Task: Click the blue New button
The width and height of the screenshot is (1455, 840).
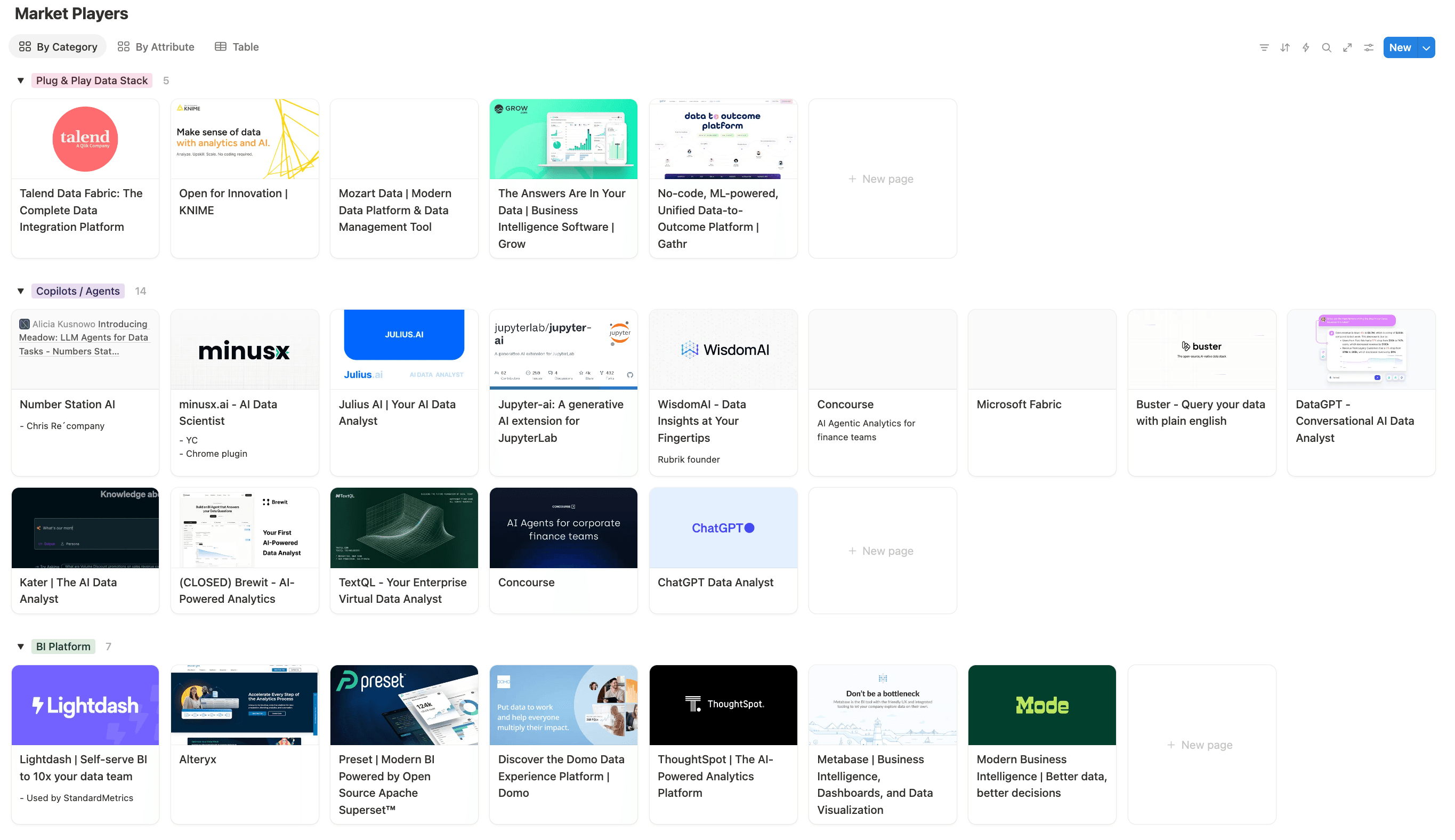Action: [x=1400, y=47]
